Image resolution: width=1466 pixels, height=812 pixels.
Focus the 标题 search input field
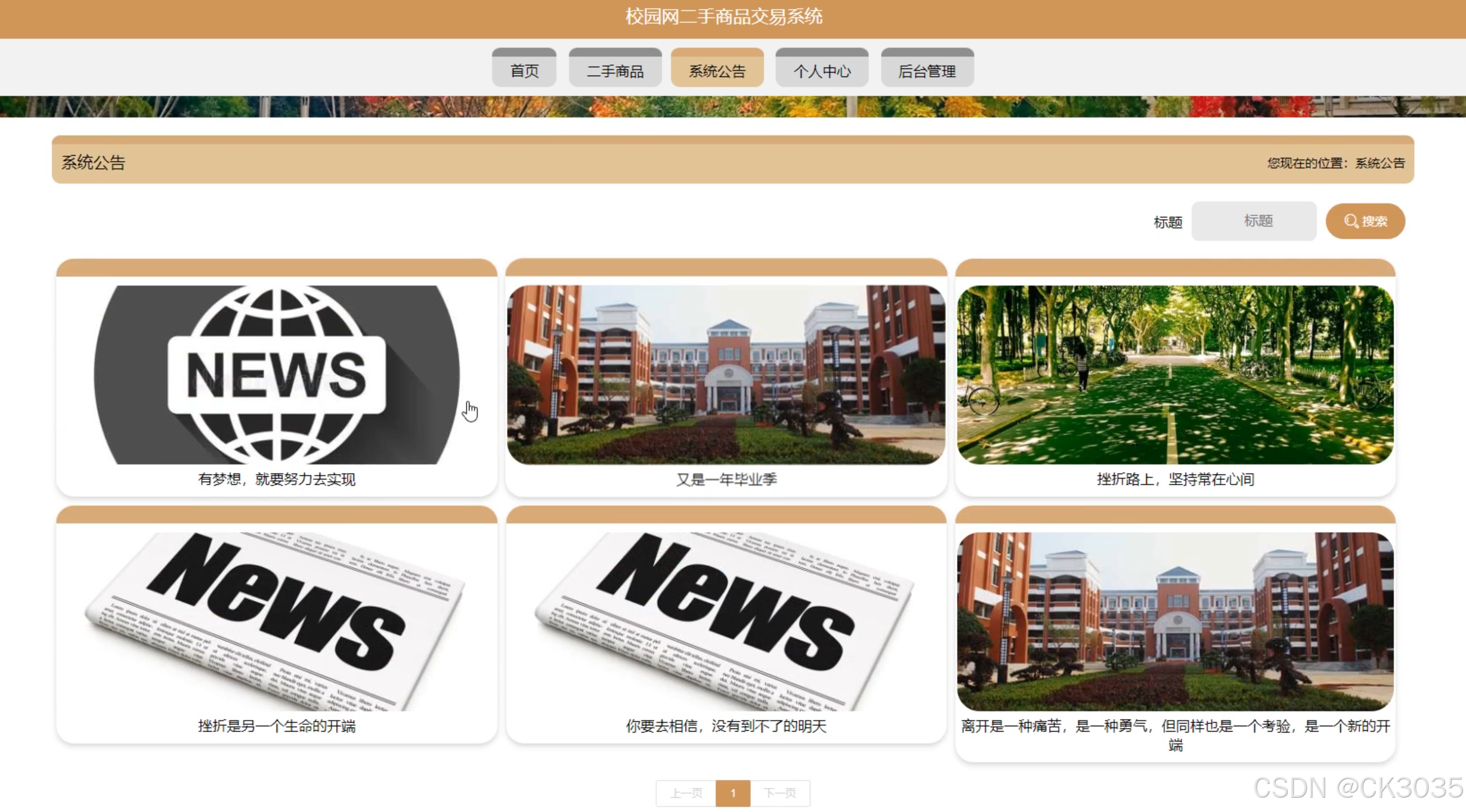(x=1254, y=221)
